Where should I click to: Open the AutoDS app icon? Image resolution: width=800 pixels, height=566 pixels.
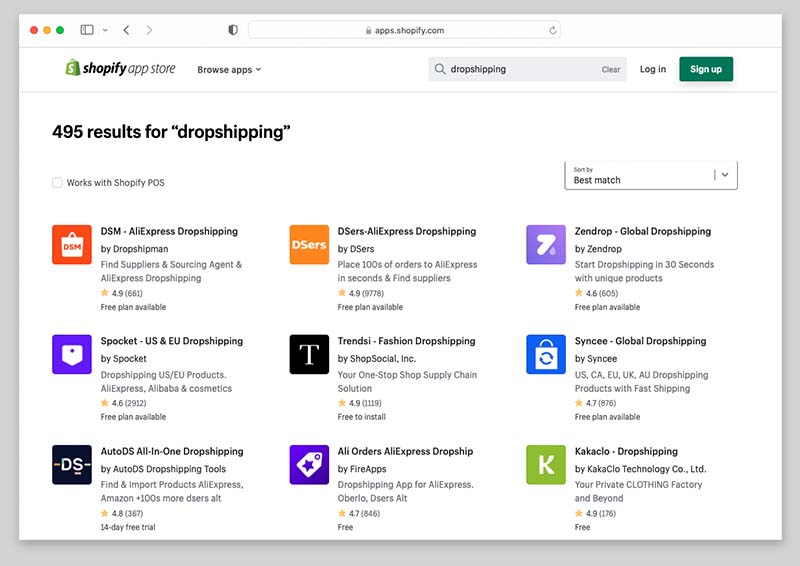(x=72, y=464)
